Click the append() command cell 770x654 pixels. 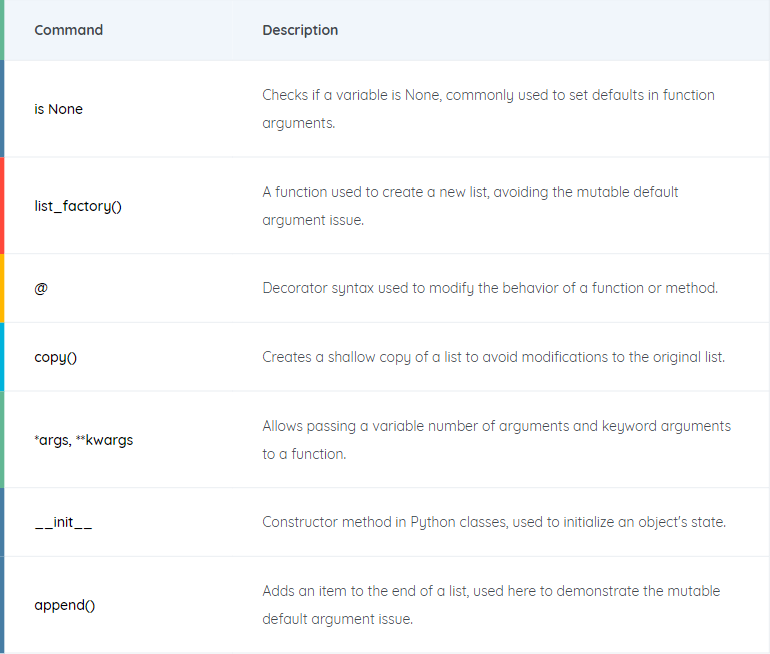[x=65, y=605]
